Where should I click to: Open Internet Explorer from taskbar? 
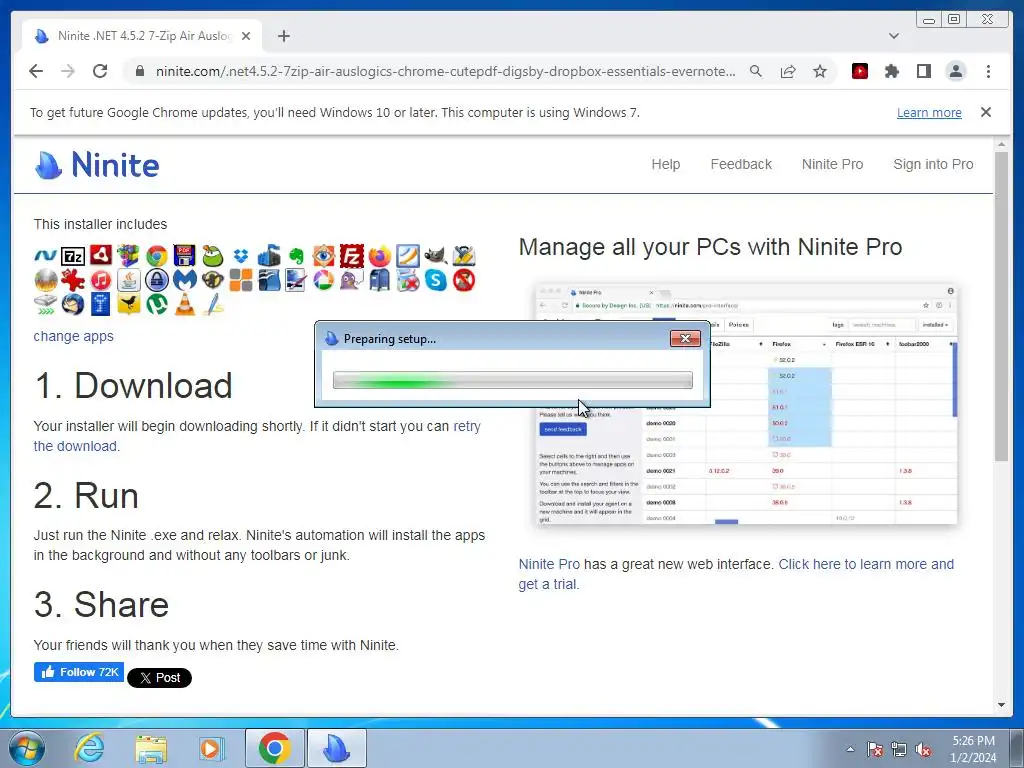(89, 748)
